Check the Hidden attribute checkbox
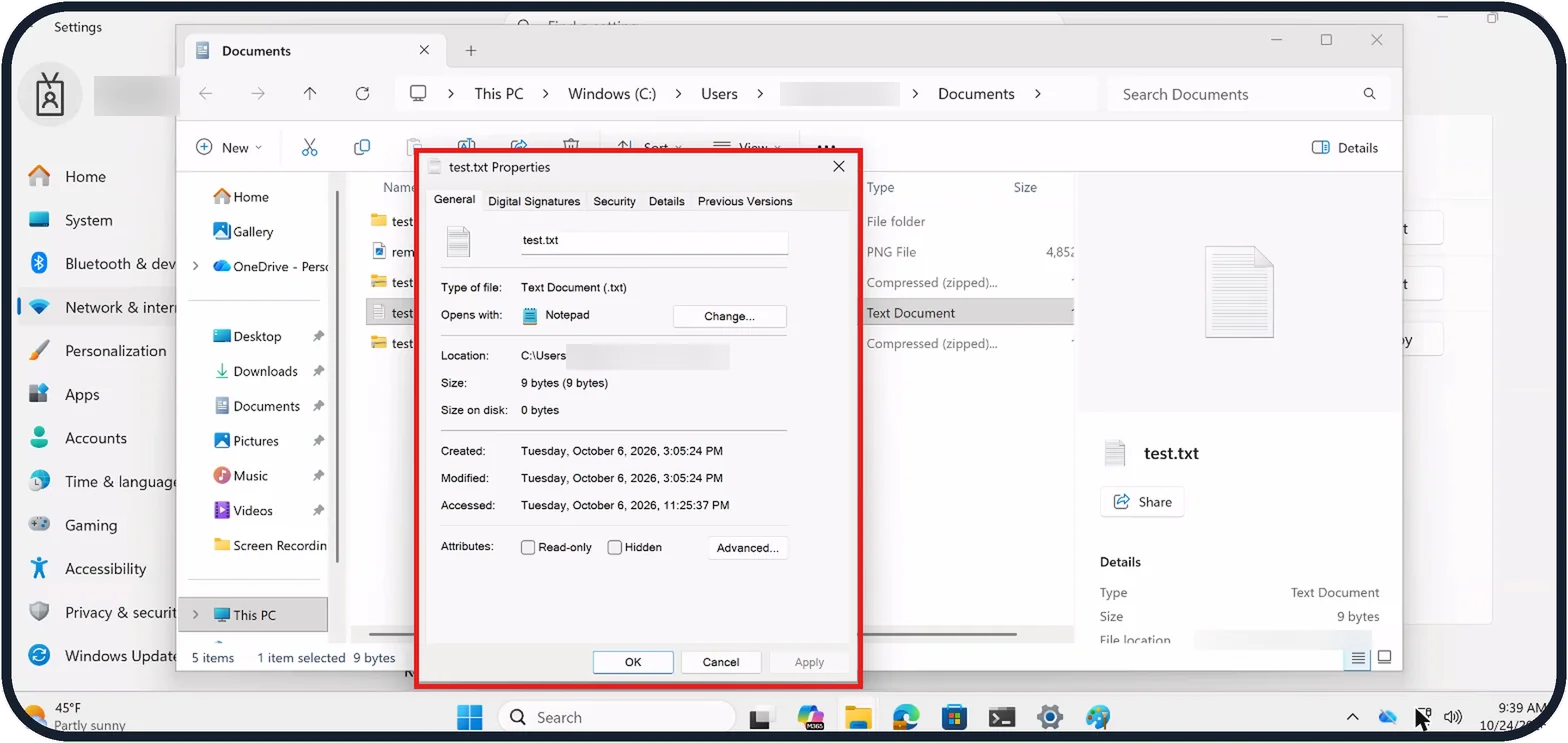 pyautogui.click(x=615, y=548)
